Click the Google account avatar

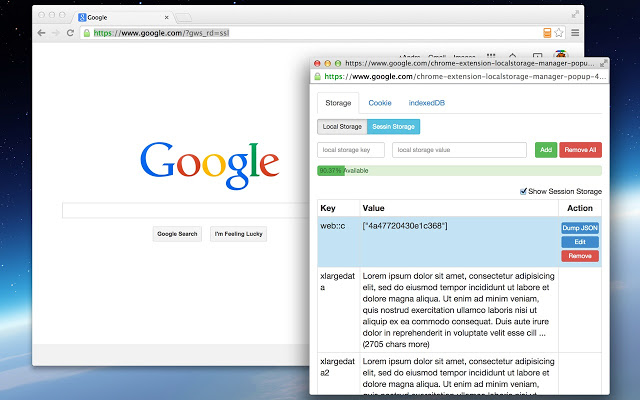[x=561, y=55]
